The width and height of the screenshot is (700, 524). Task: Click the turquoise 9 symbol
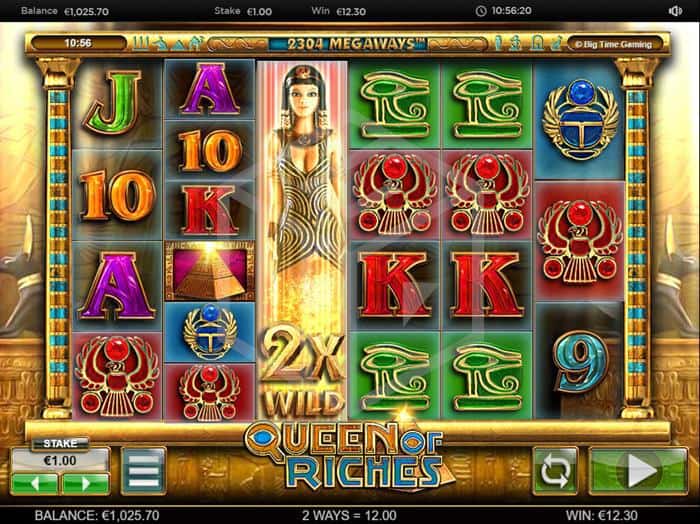tap(580, 361)
